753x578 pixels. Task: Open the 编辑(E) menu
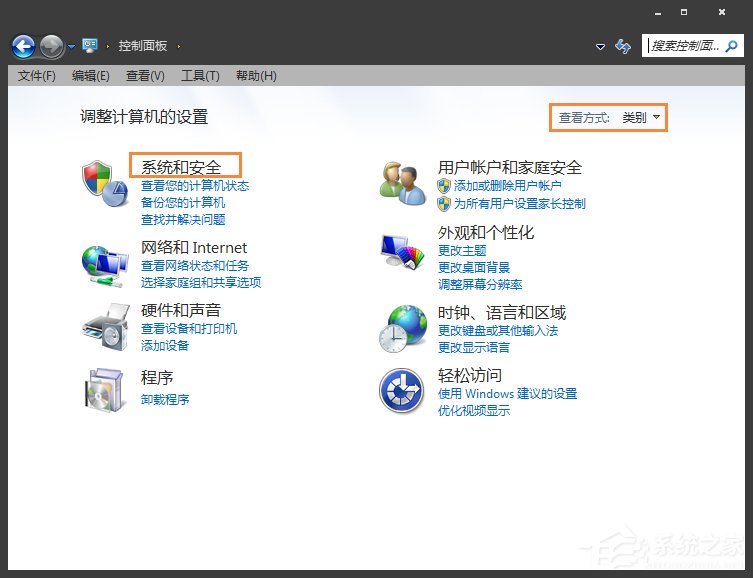coord(91,76)
